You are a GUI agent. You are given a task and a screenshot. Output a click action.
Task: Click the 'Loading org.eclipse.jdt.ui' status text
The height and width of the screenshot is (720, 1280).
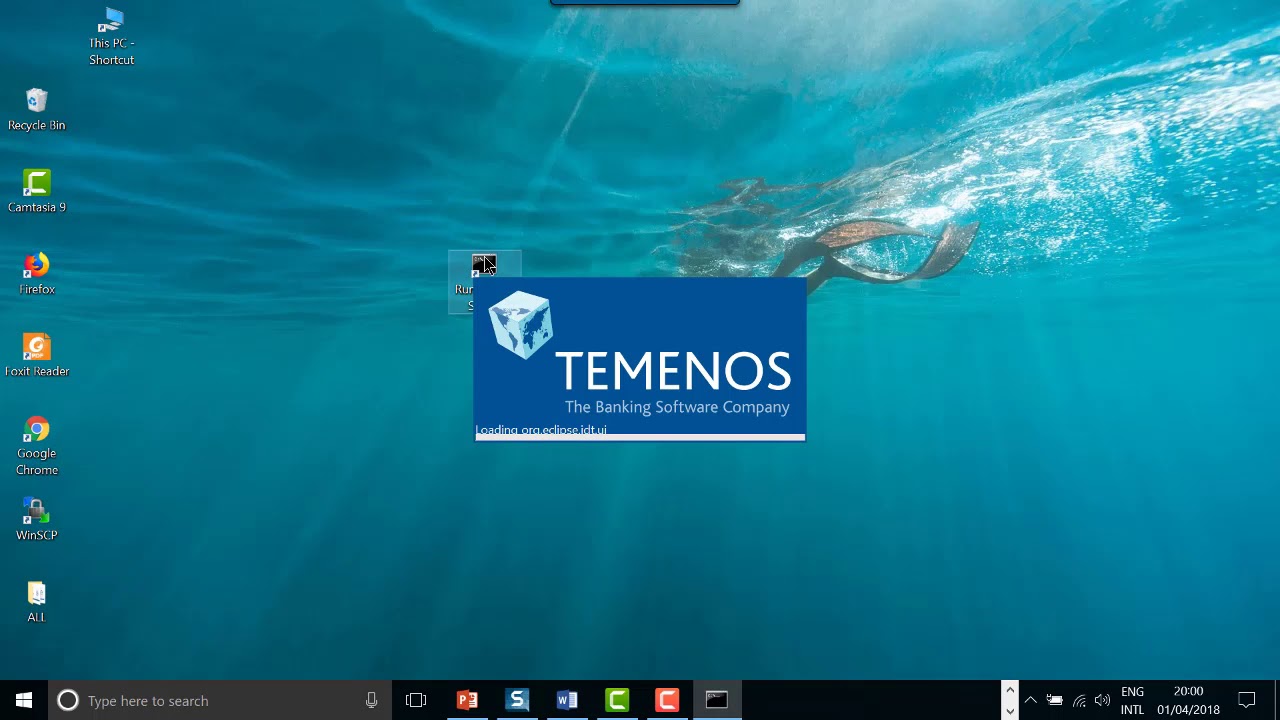(x=541, y=429)
